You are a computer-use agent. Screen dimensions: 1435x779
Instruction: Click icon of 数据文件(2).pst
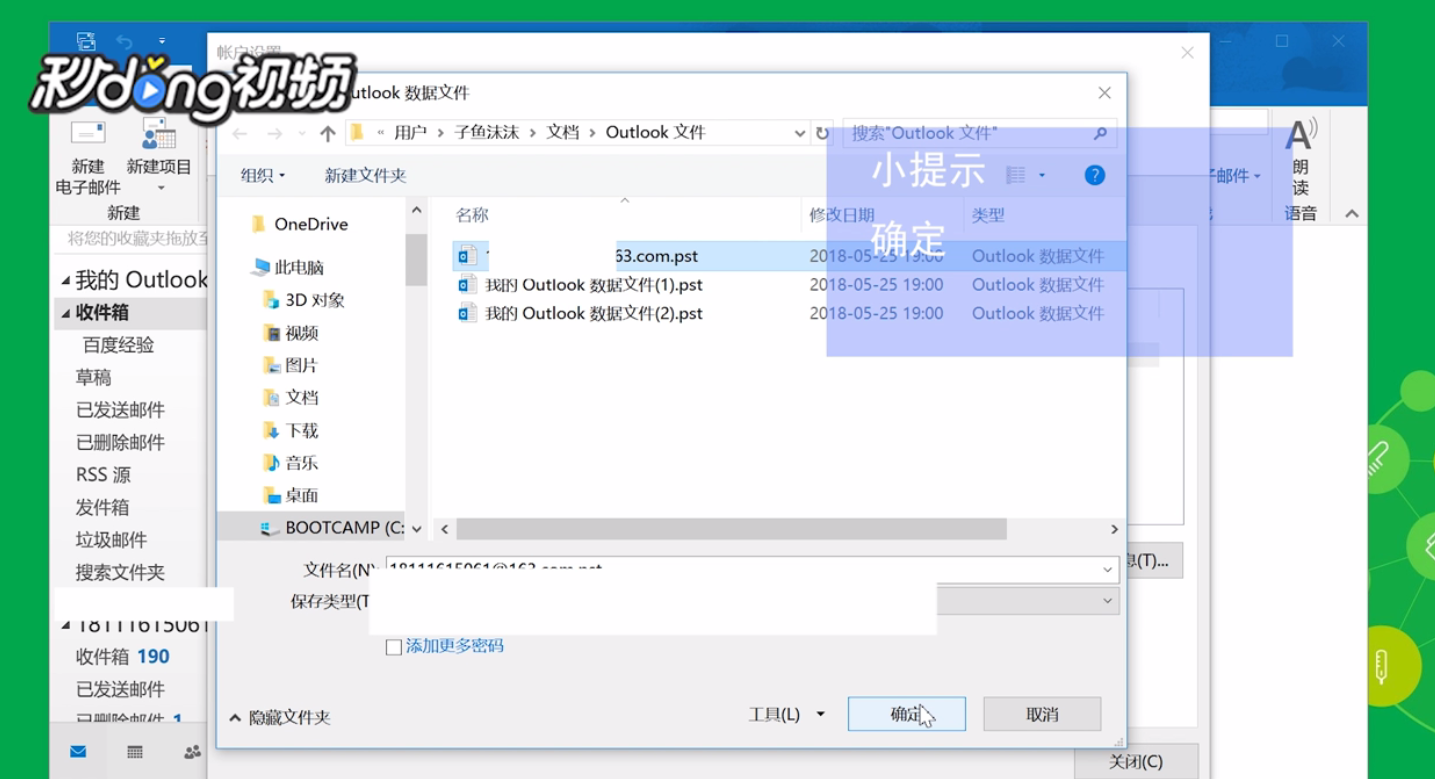point(467,313)
